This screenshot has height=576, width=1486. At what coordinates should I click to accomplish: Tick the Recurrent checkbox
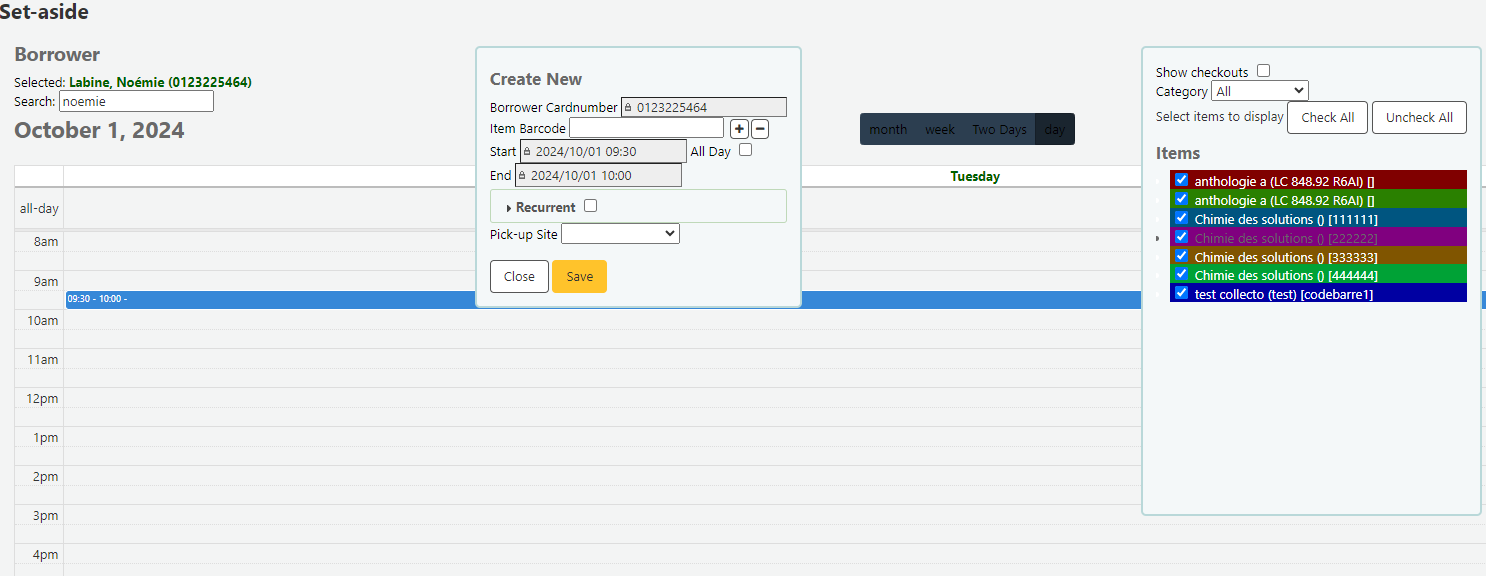click(590, 206)
